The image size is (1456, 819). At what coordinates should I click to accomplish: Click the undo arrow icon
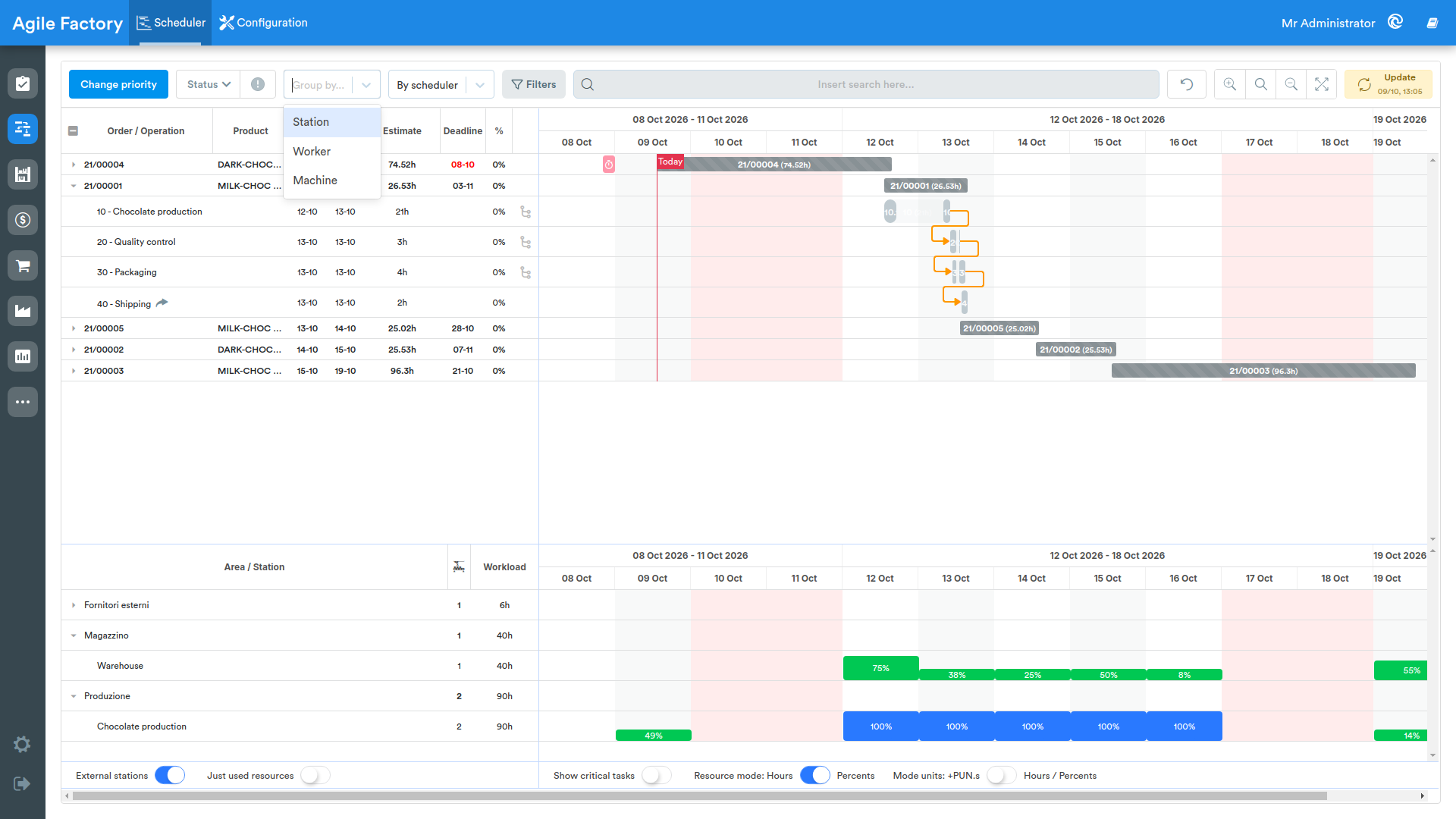pos(1187,84)
